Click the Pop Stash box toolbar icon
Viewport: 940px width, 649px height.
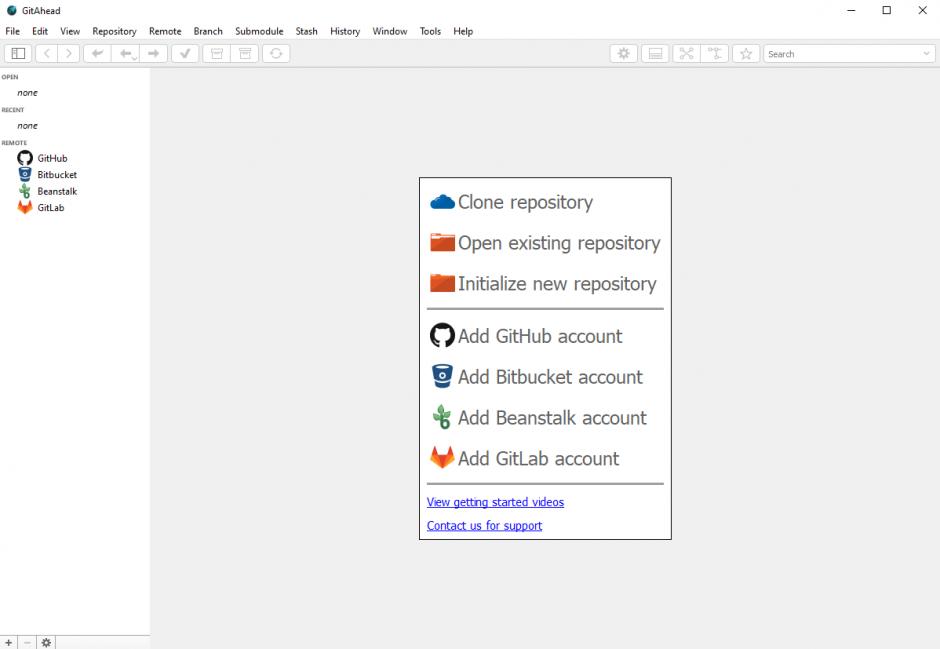(x=245, y=53)
